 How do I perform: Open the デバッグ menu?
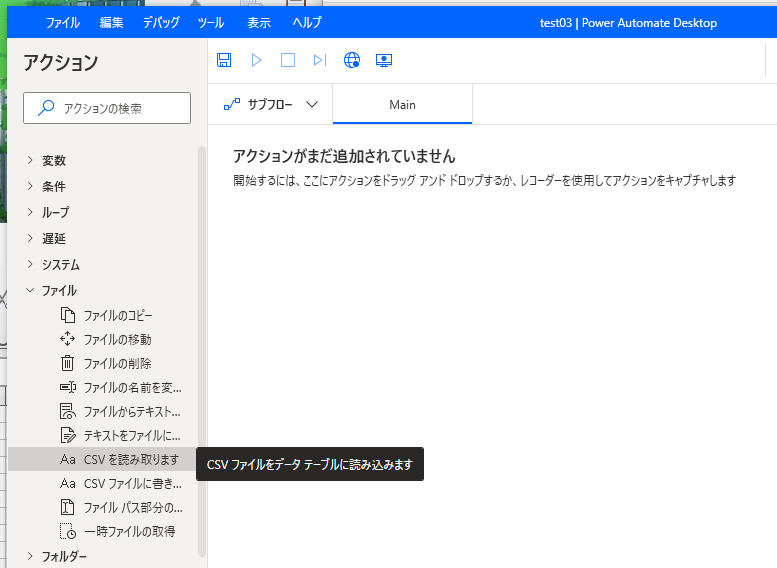coord(161,23)
